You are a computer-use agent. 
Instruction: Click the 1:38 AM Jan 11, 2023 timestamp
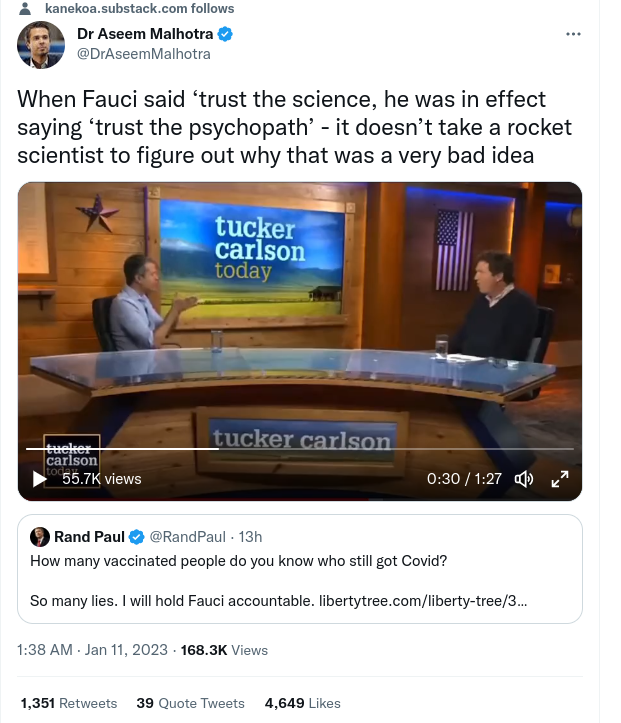[x=93, y=650]
